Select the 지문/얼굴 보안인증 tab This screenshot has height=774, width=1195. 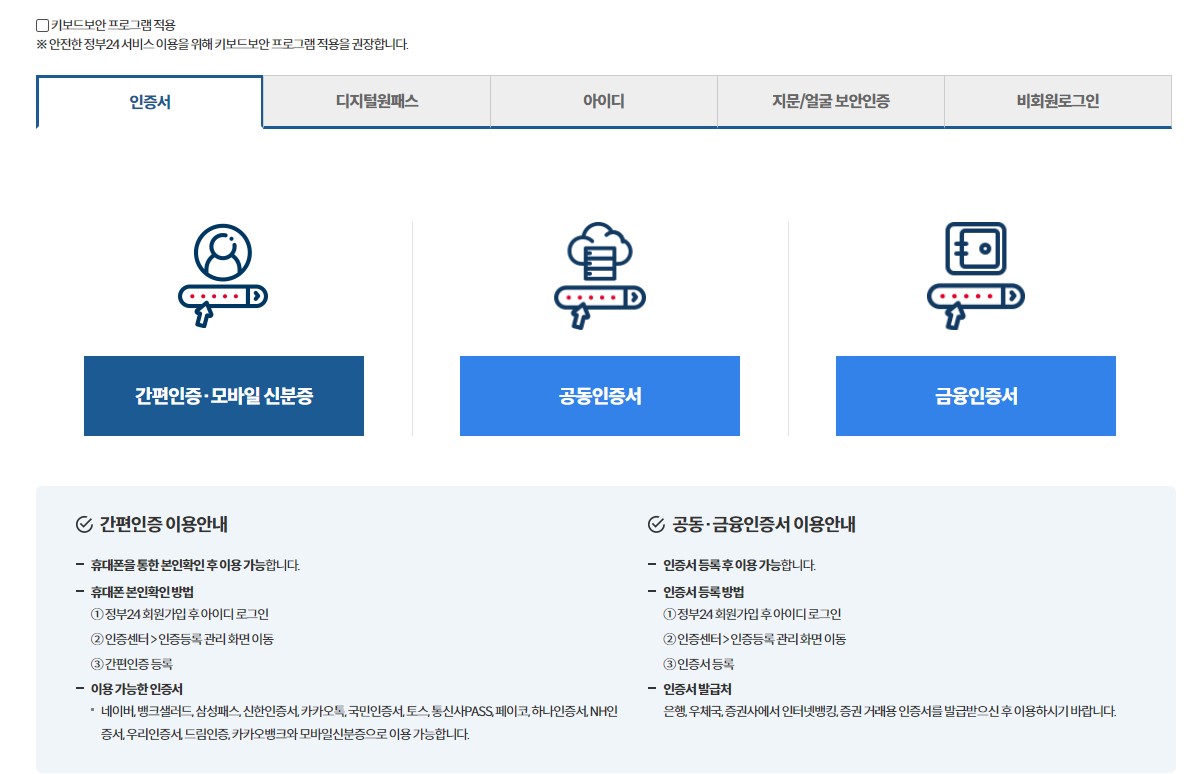pyautogui.click(x=830, y=102)
